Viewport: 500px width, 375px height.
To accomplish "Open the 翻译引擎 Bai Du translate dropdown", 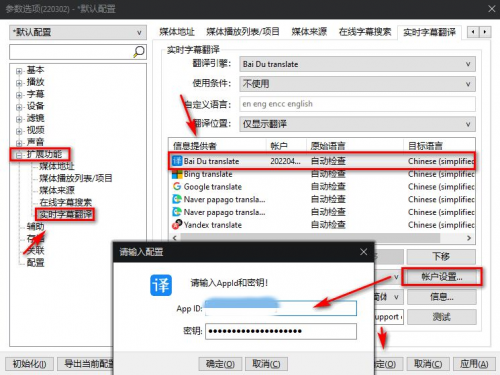I will 357,64.
